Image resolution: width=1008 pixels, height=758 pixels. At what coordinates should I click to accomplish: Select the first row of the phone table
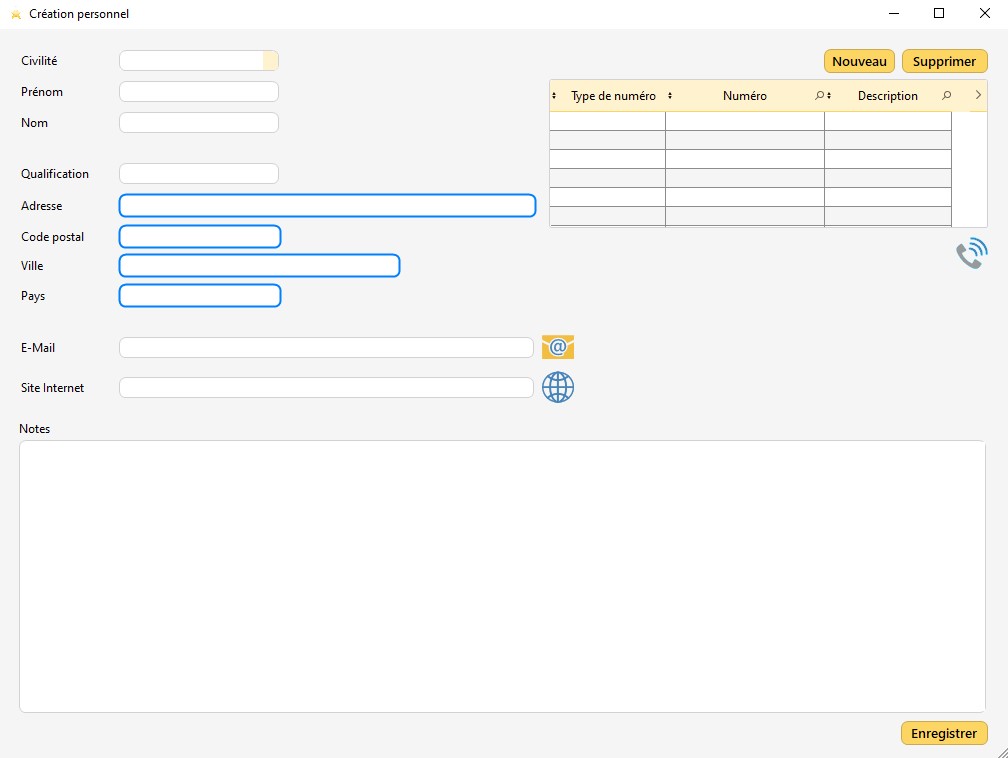pos(744,121)
